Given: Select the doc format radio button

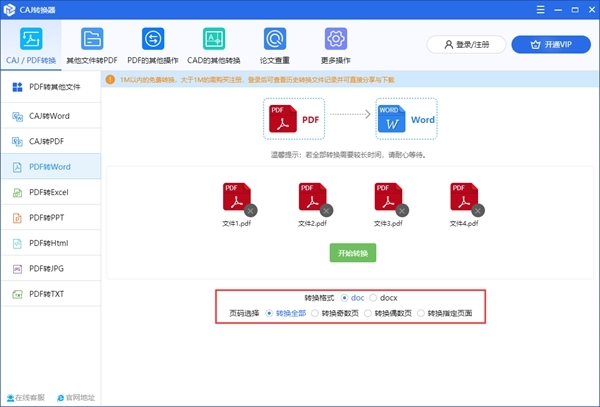Looking at the screenshot, I should 345,298.
